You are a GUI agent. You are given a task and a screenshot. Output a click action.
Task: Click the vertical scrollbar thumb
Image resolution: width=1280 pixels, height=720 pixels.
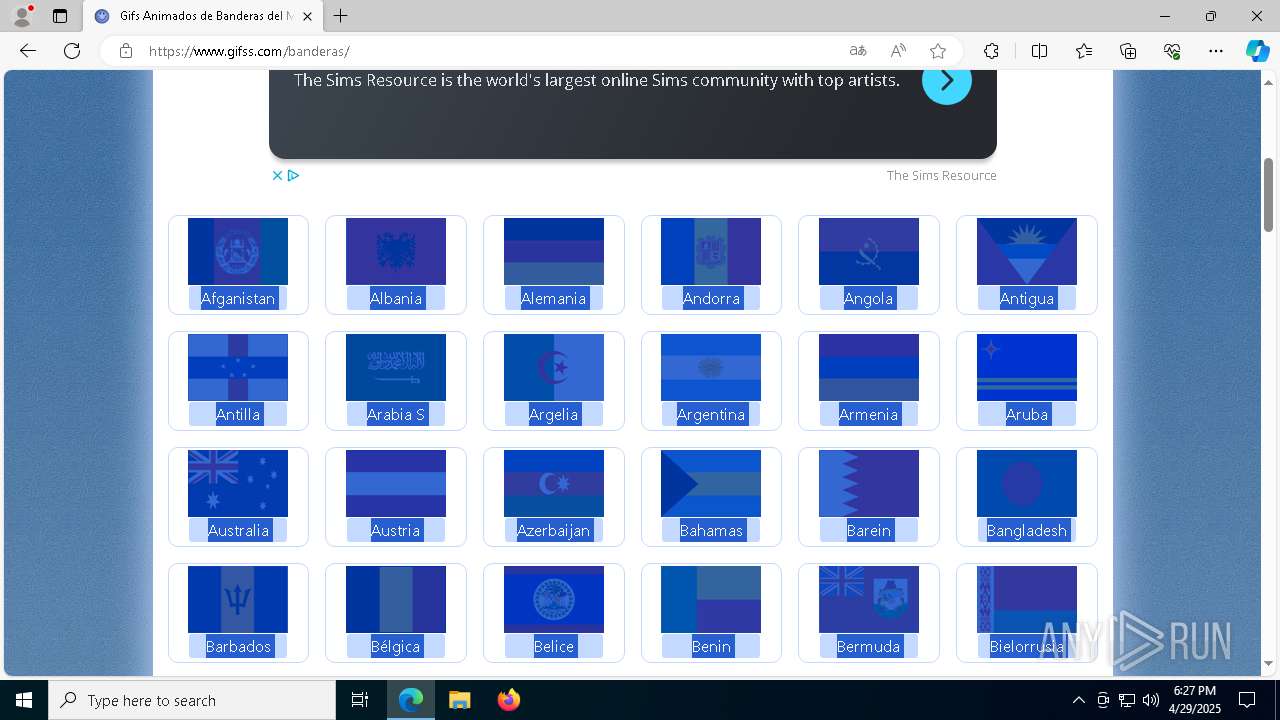click(1269, 195)
